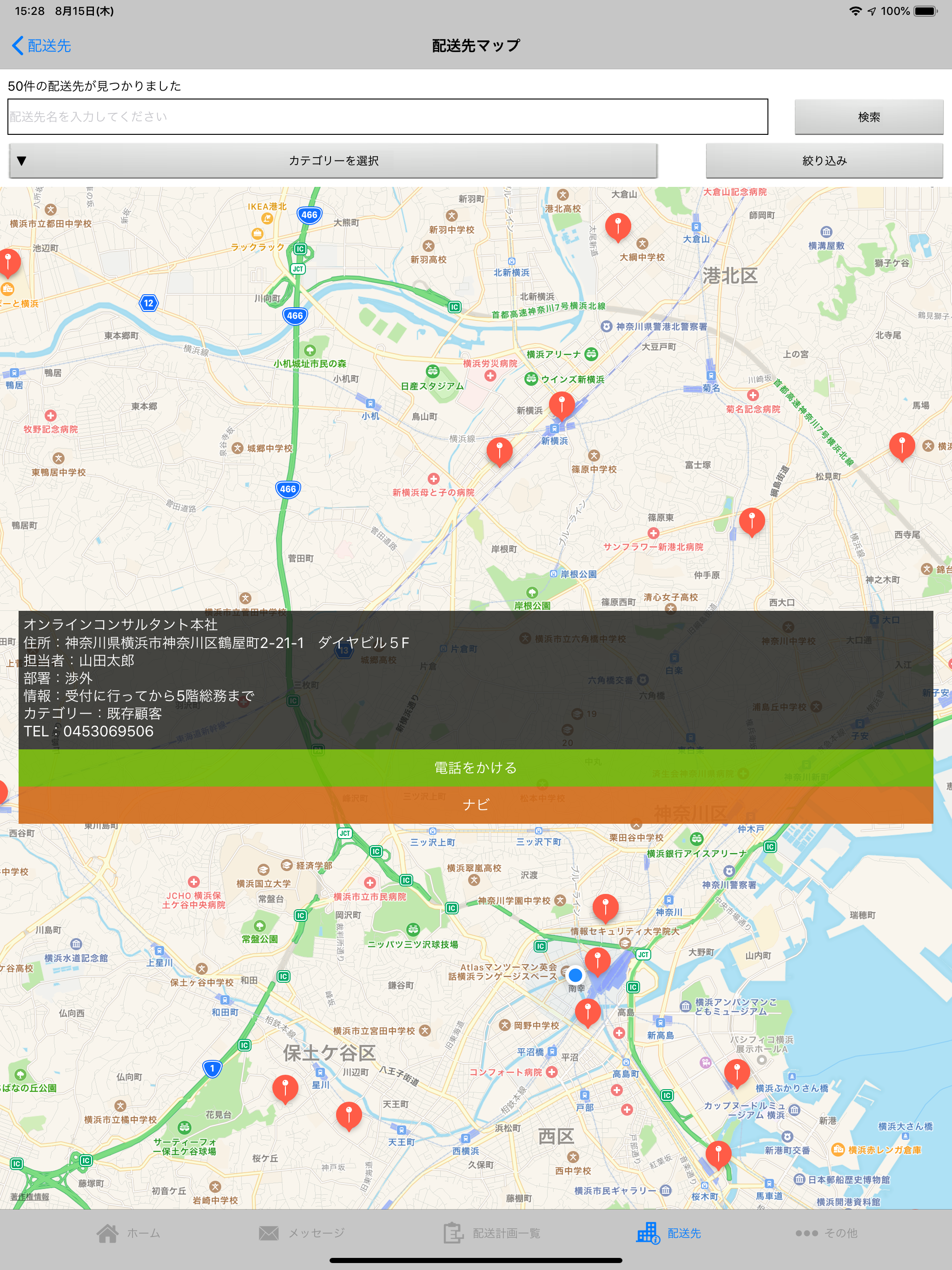Tap the 保土ケ谷区 district label

click(x=329, y=1053)
